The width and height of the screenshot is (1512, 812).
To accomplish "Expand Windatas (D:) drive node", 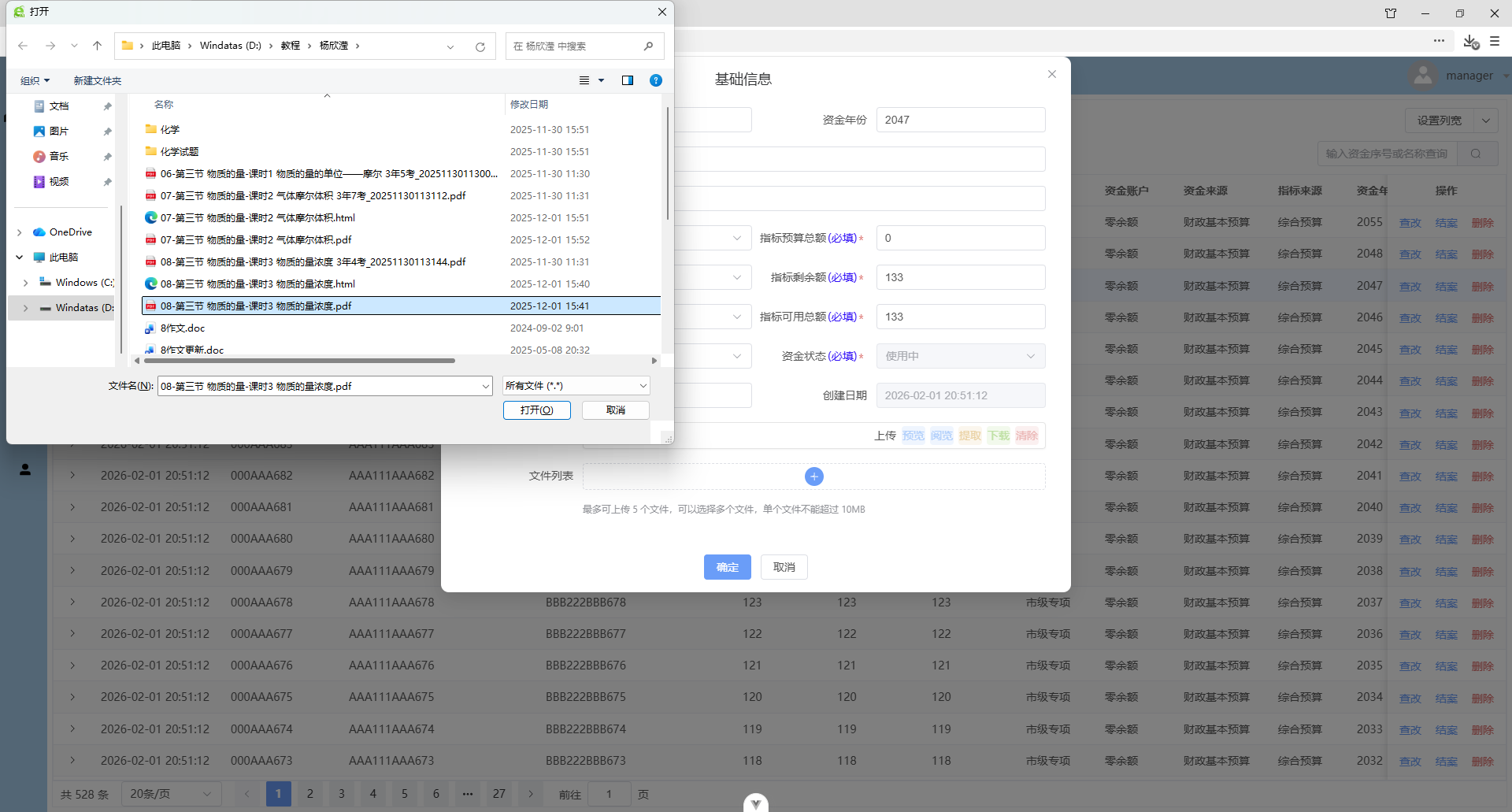I will [x=26, y=308].
